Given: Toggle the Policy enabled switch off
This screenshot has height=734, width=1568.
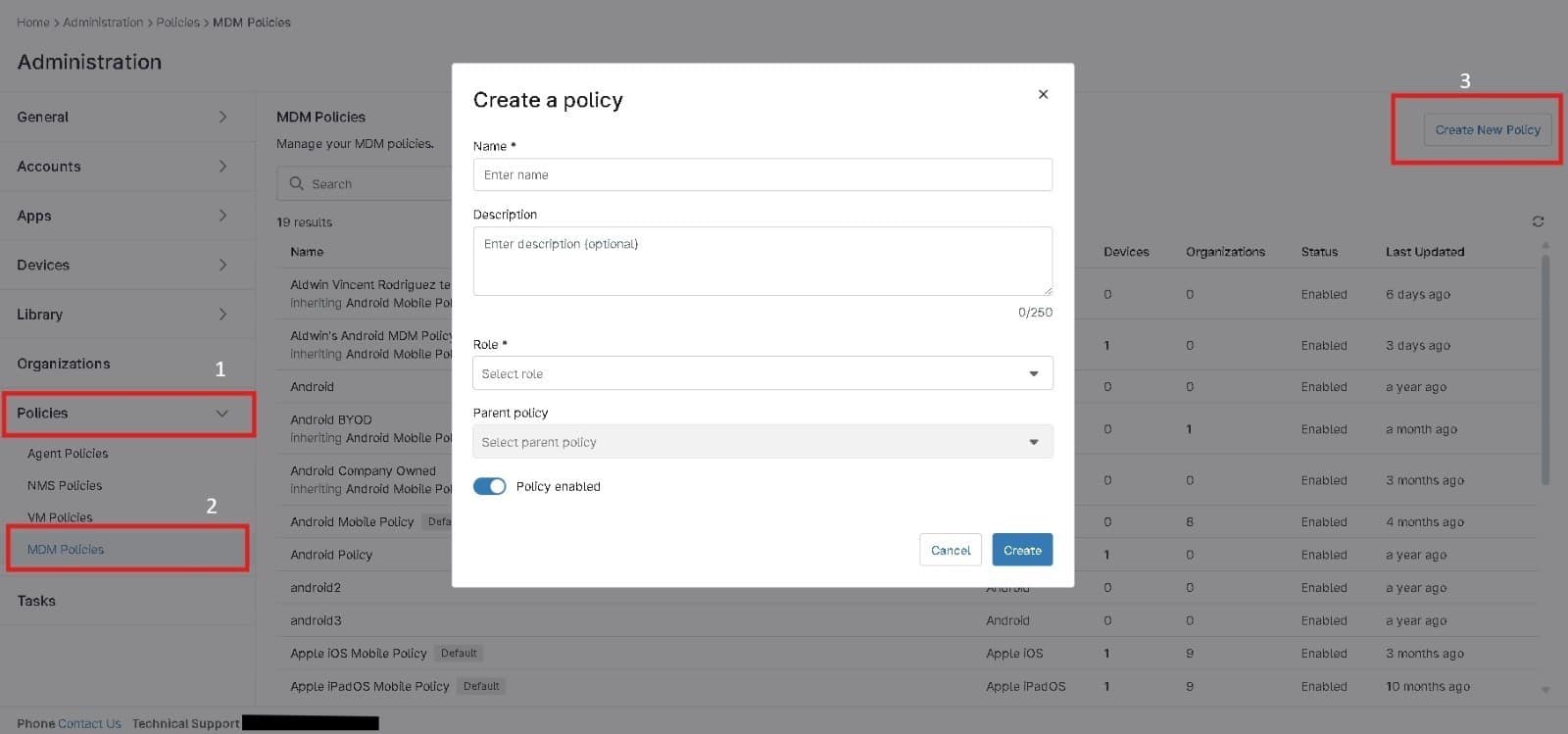Looking at the screenshot, I should click(489, 486).
